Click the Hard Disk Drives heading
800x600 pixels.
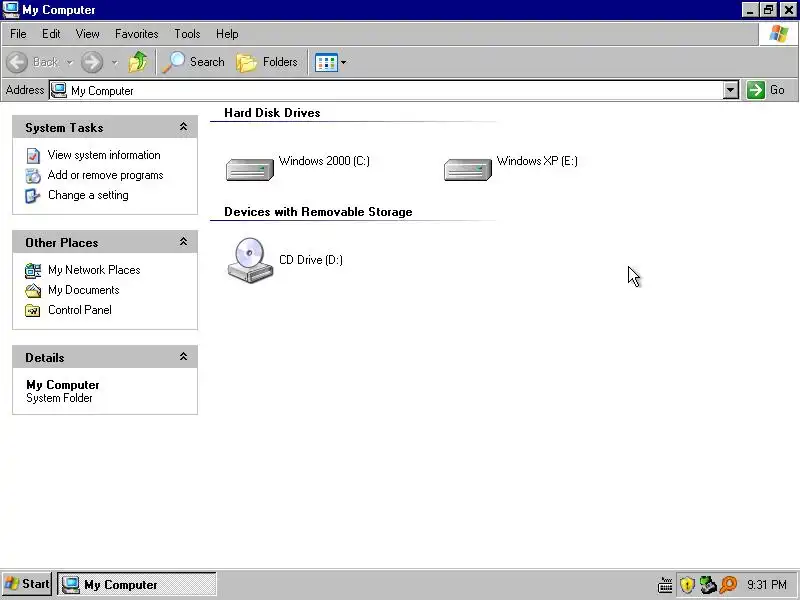pyautogui.click(x=272, y=113)
